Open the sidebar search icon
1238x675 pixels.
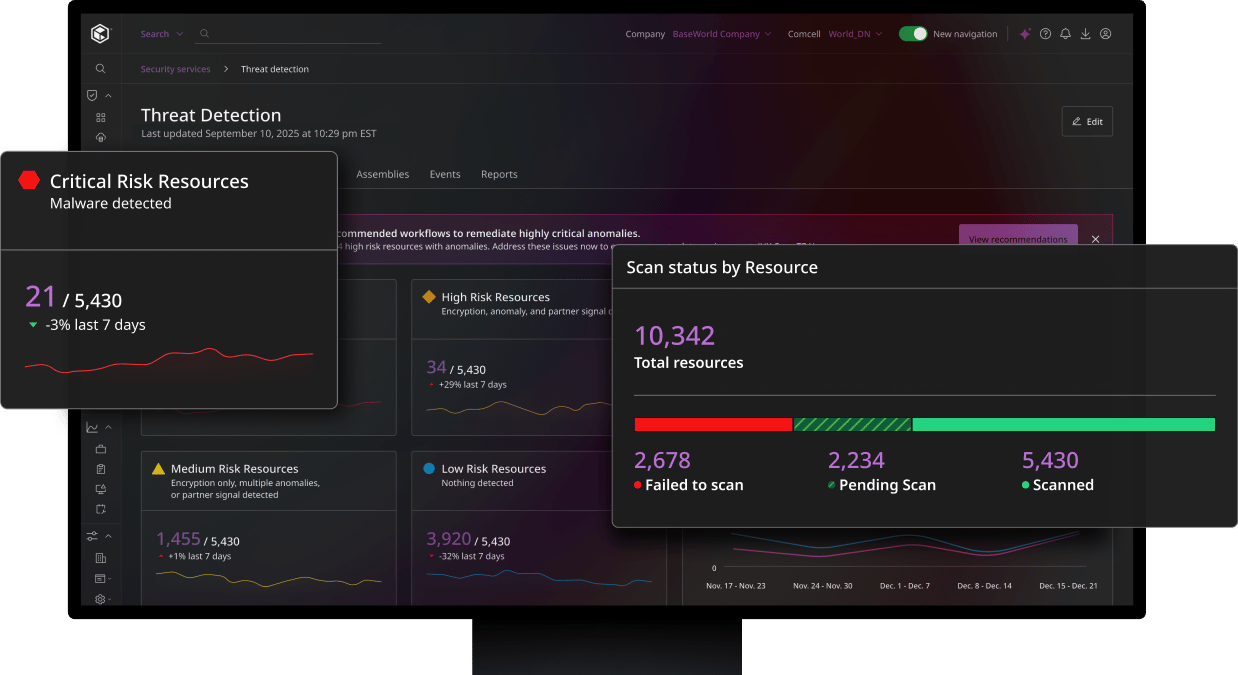click(100, 69)
